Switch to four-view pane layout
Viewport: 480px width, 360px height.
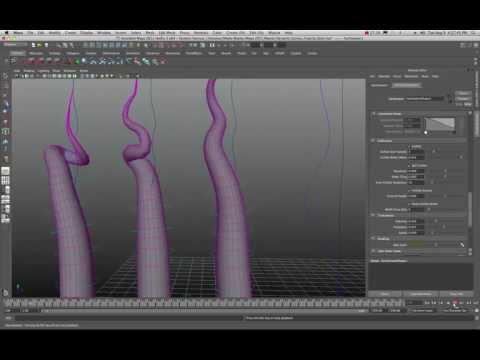5,181
